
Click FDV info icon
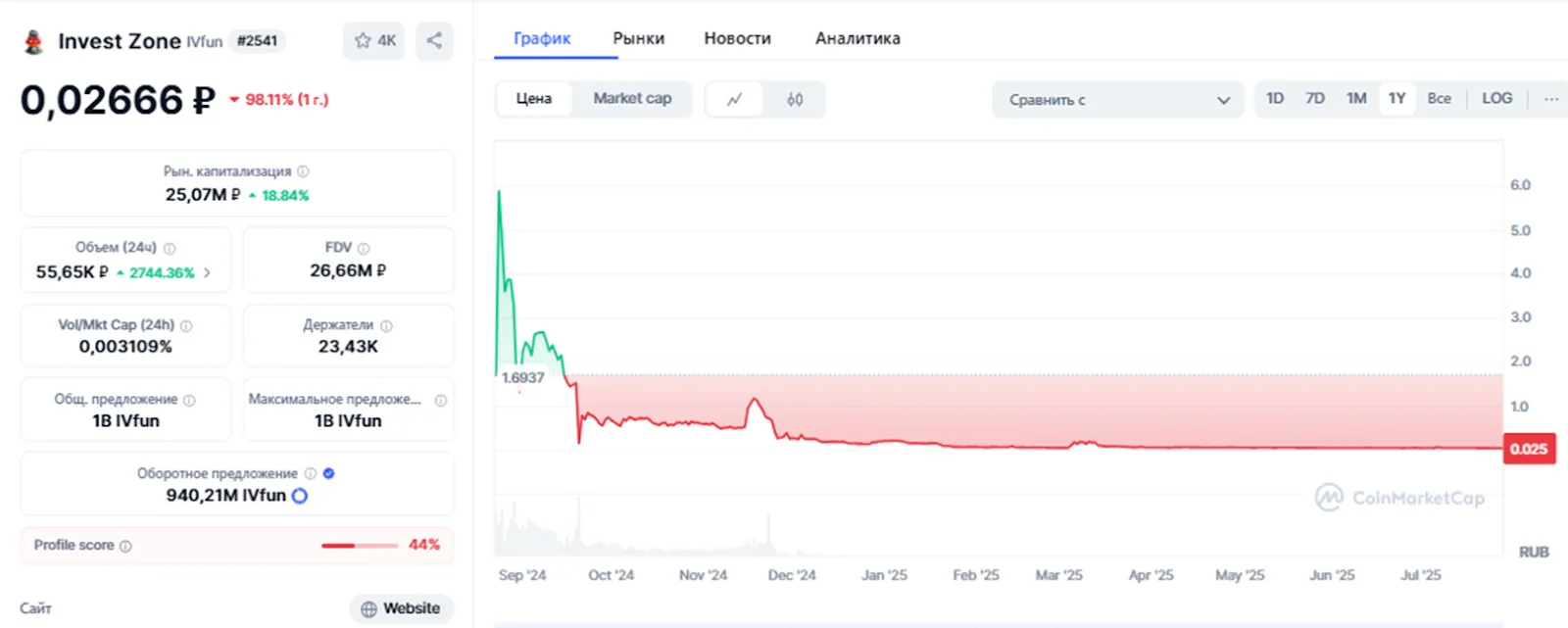pos(364,249)
